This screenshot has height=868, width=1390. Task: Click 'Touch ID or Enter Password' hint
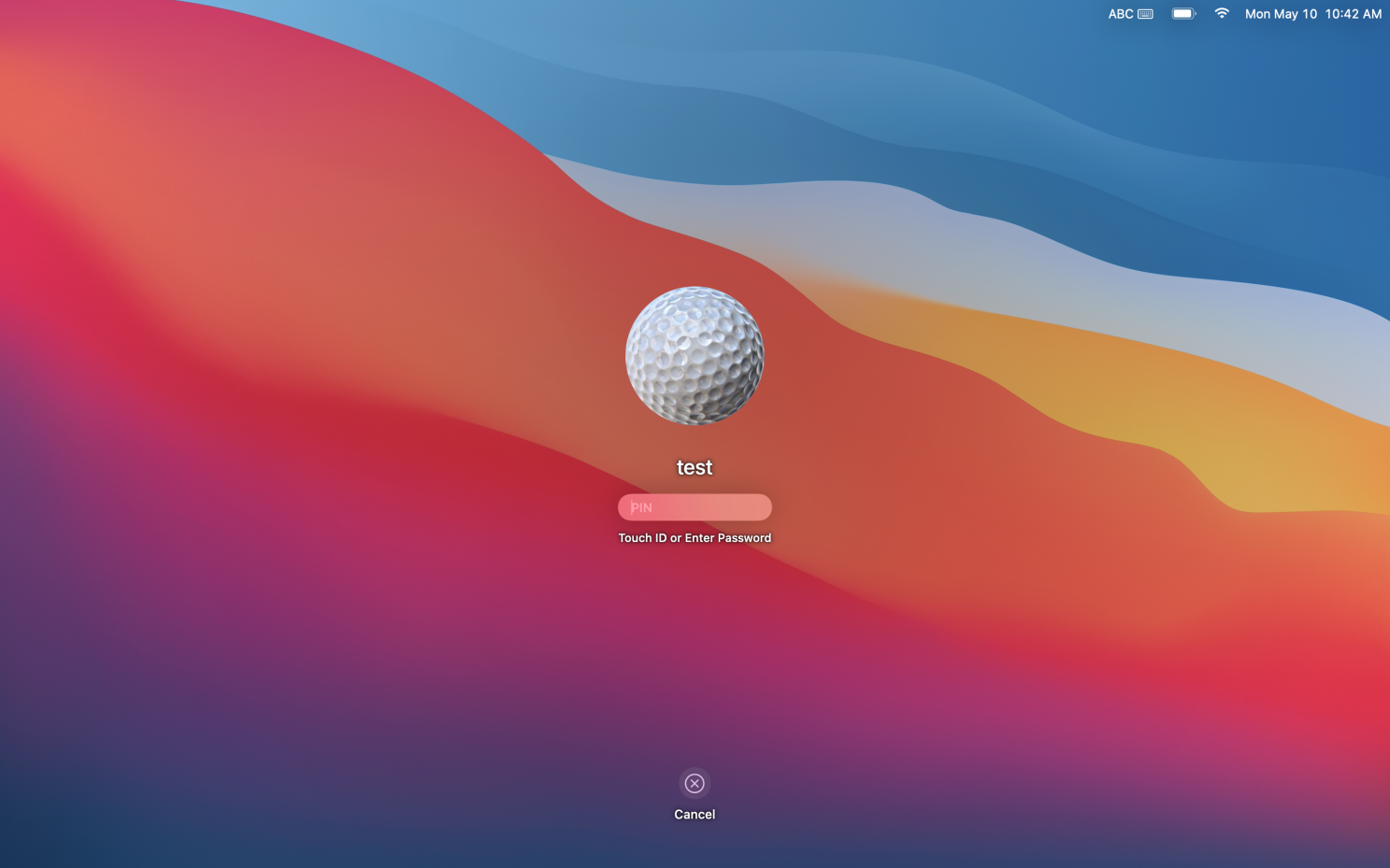[695, 538]
